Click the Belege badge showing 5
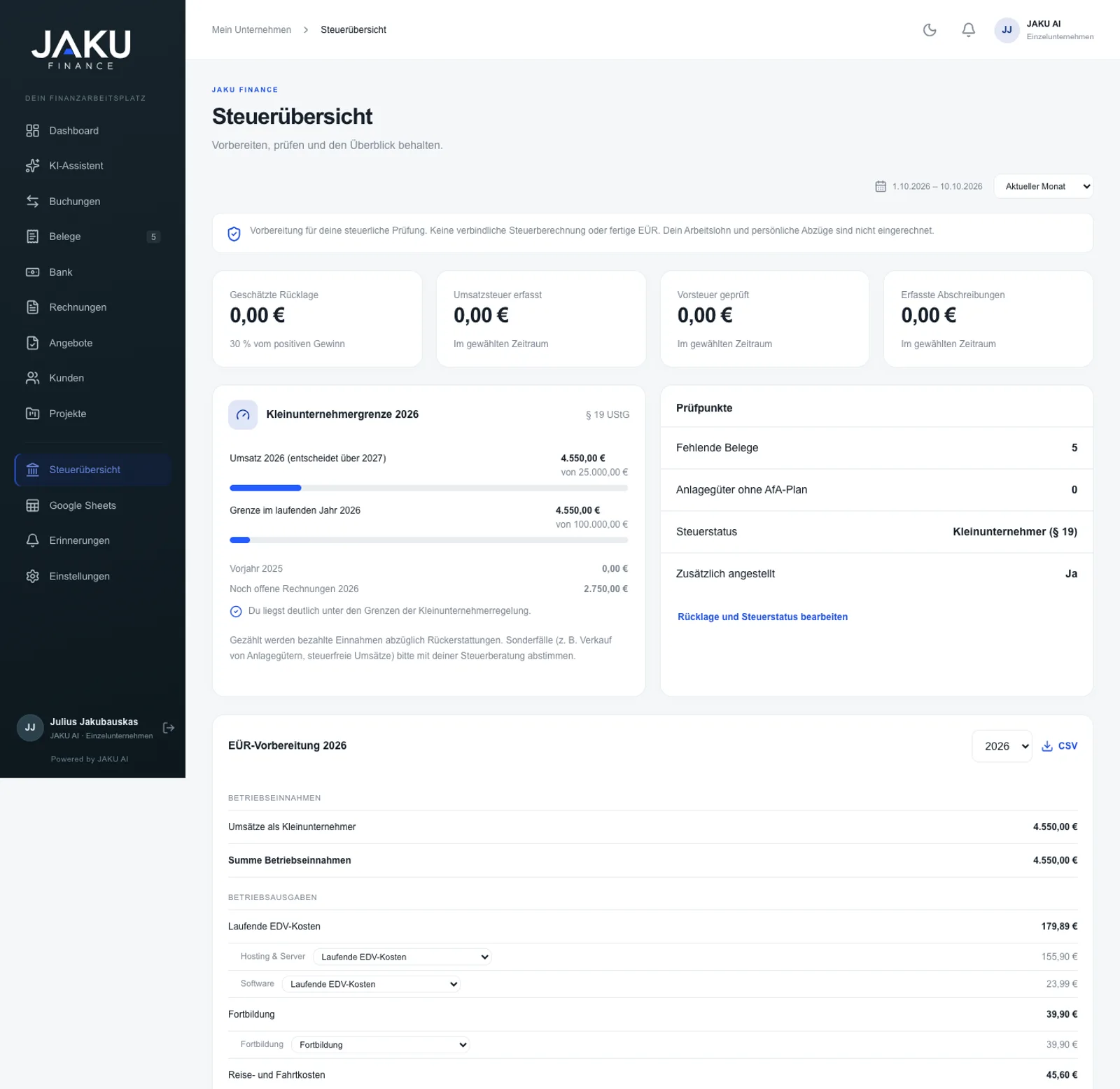 tap(153, 237)
